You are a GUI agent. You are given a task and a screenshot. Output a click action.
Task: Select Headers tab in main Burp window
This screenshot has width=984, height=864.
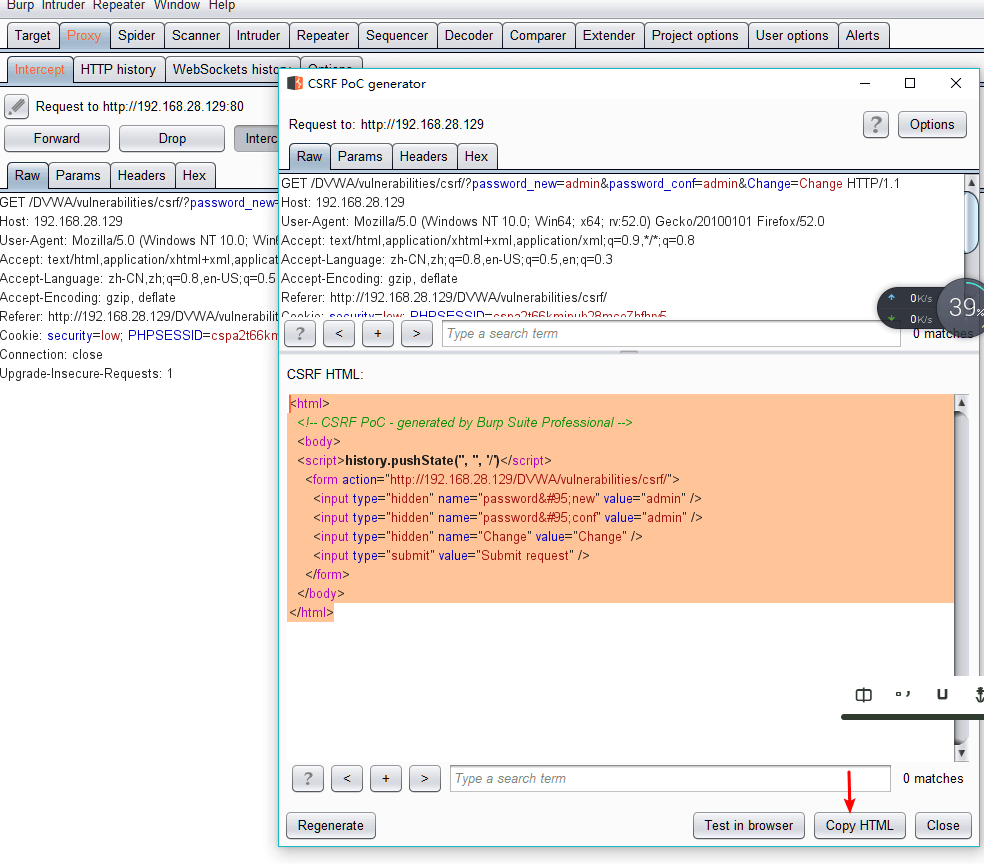pyautogui.click(x=142, y=176)
